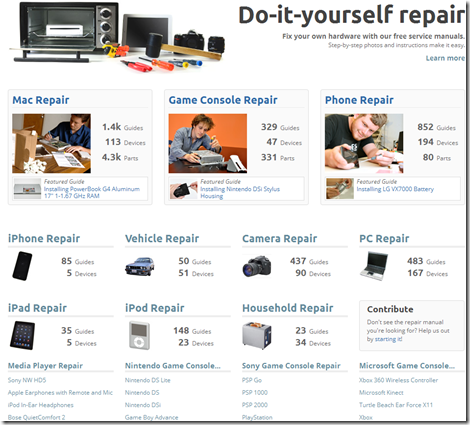
Task: Open the Camera Repair category
Action: coord(279,239)
